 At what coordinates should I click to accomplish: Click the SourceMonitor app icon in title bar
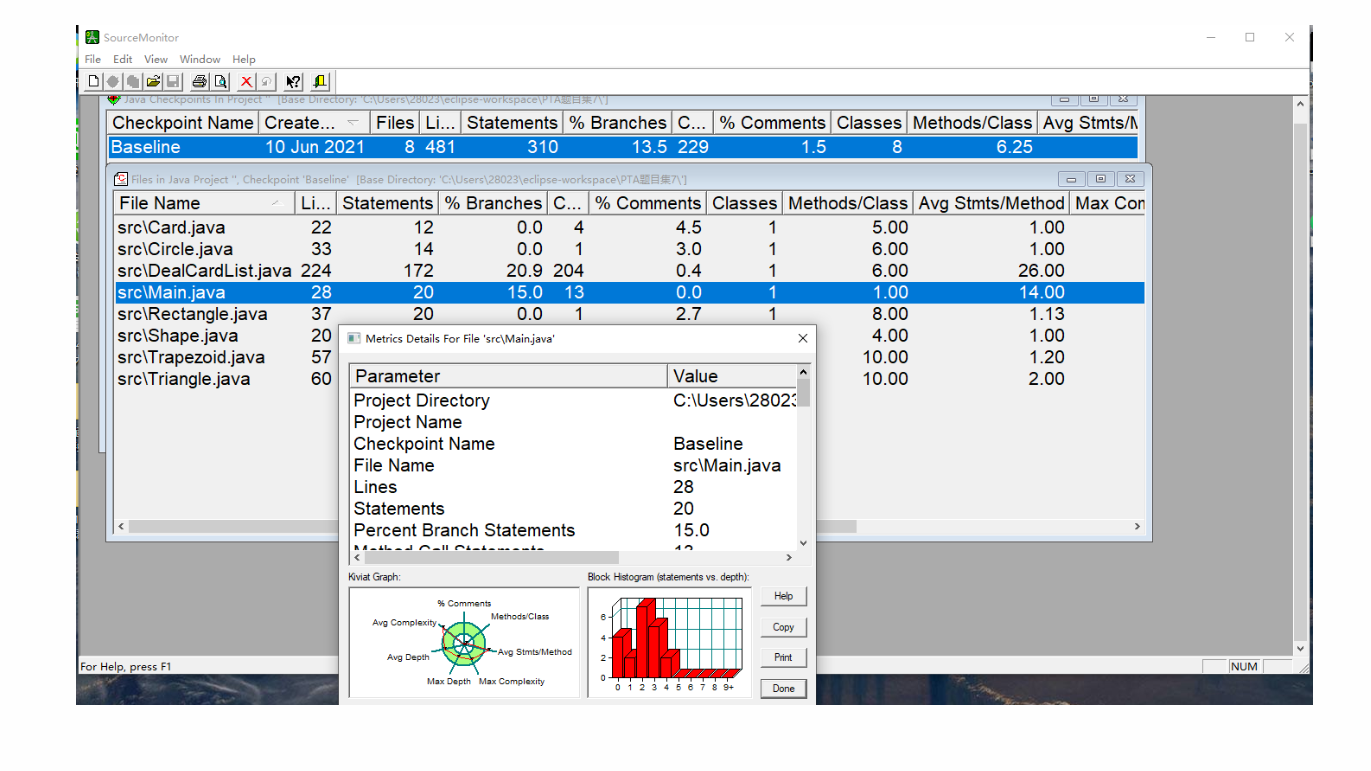point(92,37)
